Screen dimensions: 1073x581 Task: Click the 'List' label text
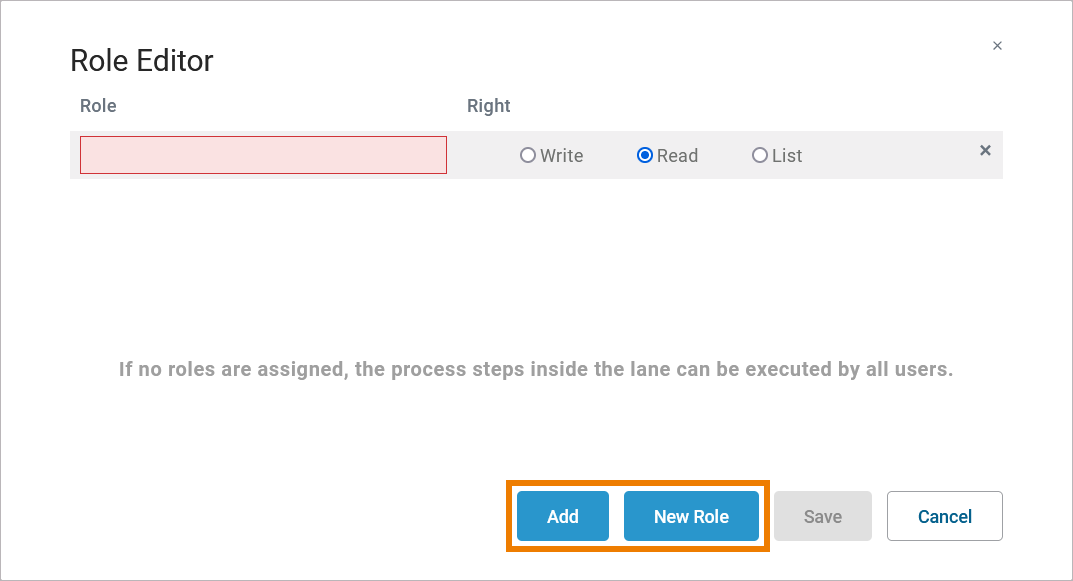787,156
